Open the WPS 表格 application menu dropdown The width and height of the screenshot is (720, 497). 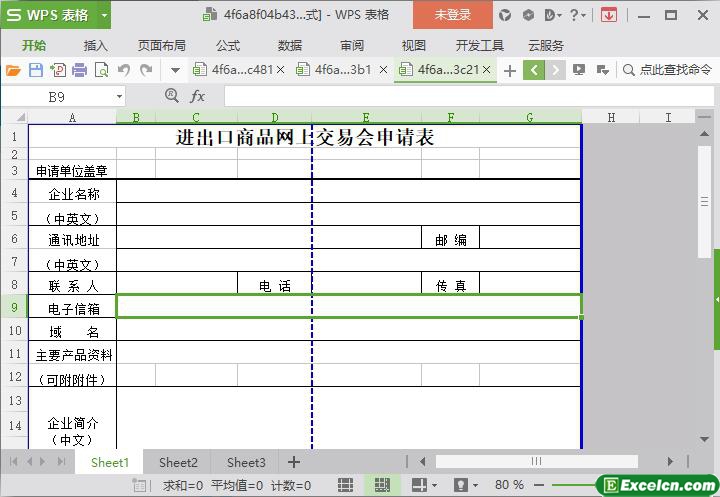pyautogui.click(x=55, y=15)
